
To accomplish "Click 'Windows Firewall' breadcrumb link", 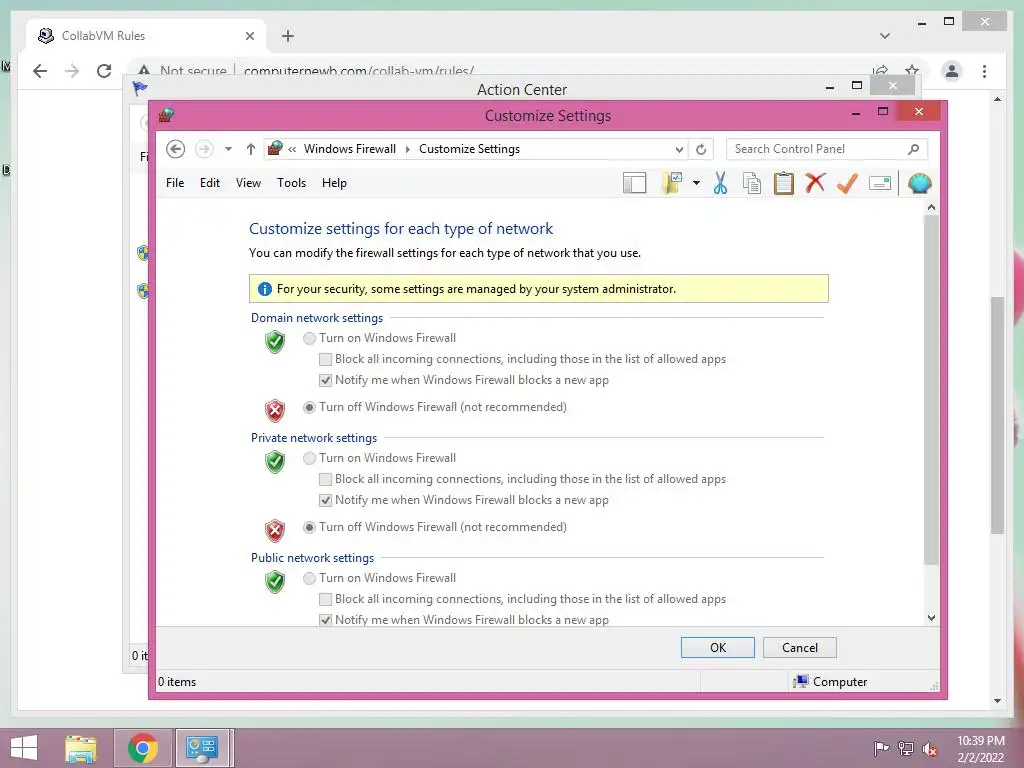I will point(349,150).
